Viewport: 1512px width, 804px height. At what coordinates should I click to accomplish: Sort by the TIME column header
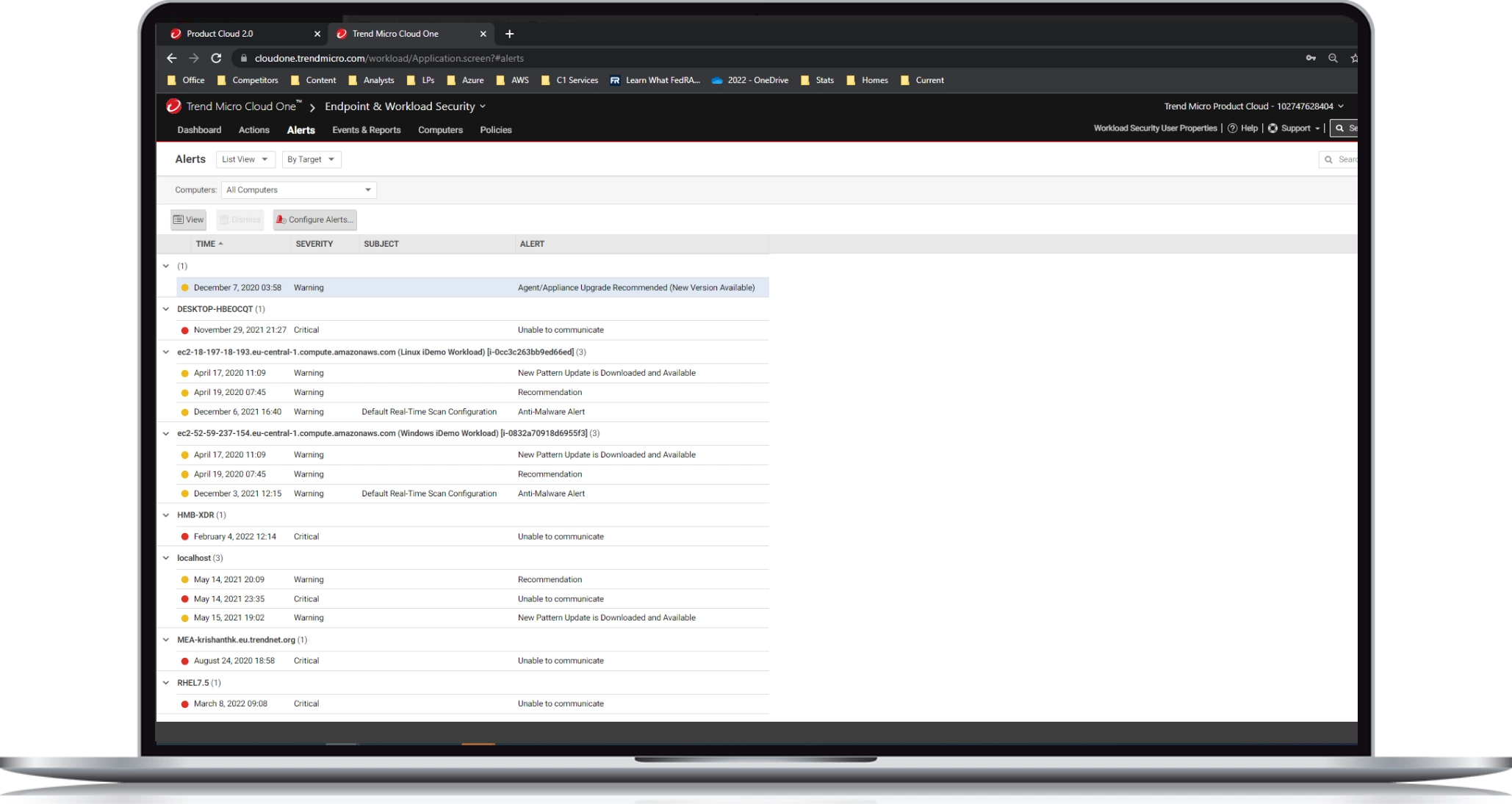pyautogui.click(x=241, y=244)
